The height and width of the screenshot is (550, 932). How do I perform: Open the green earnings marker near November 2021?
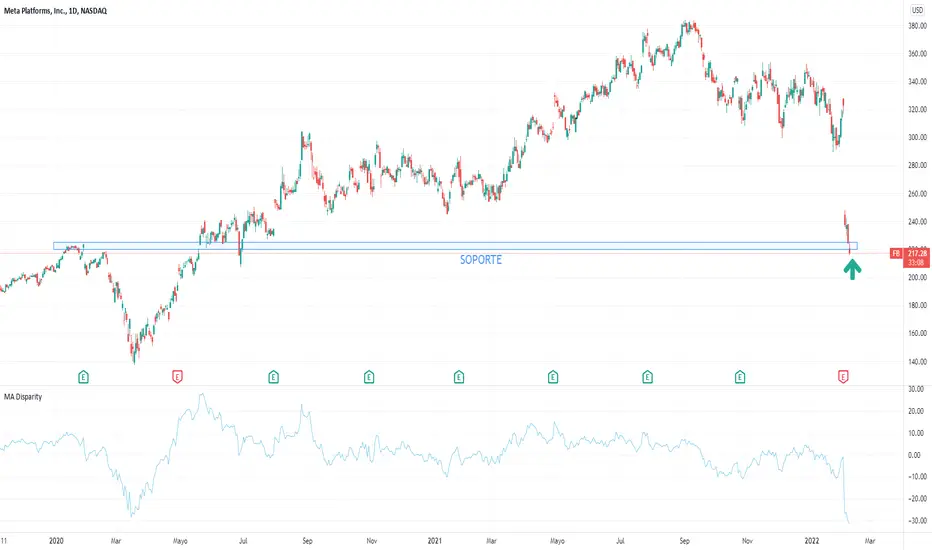740,376
